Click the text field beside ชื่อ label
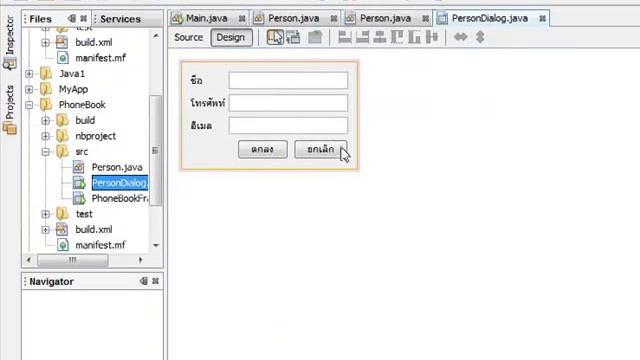The height and width of the screenshot is (360, 640). (288, 80)
